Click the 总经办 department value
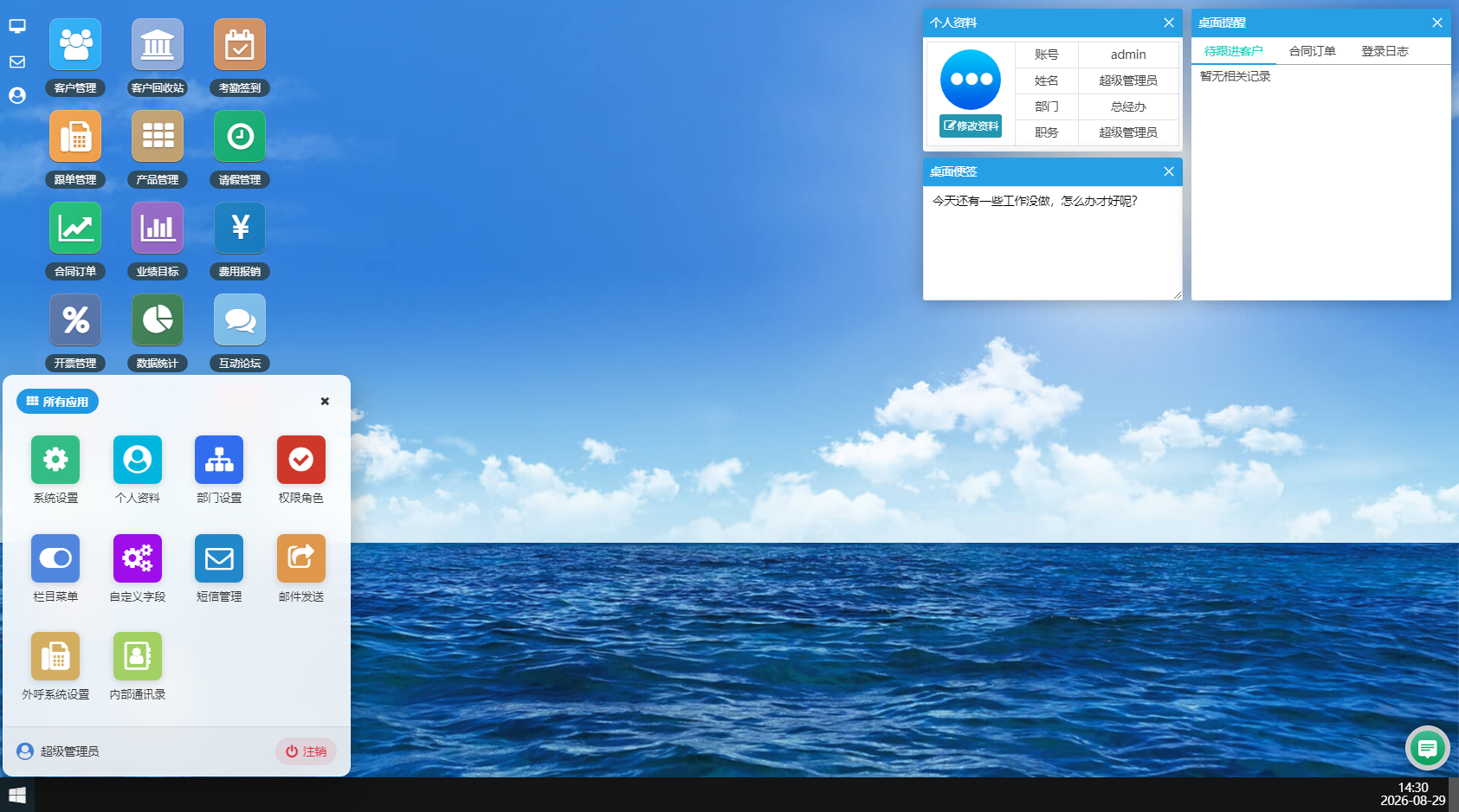Viewport: 1459px width, 812px height. pyautogui.click(x=1128, y=106)
